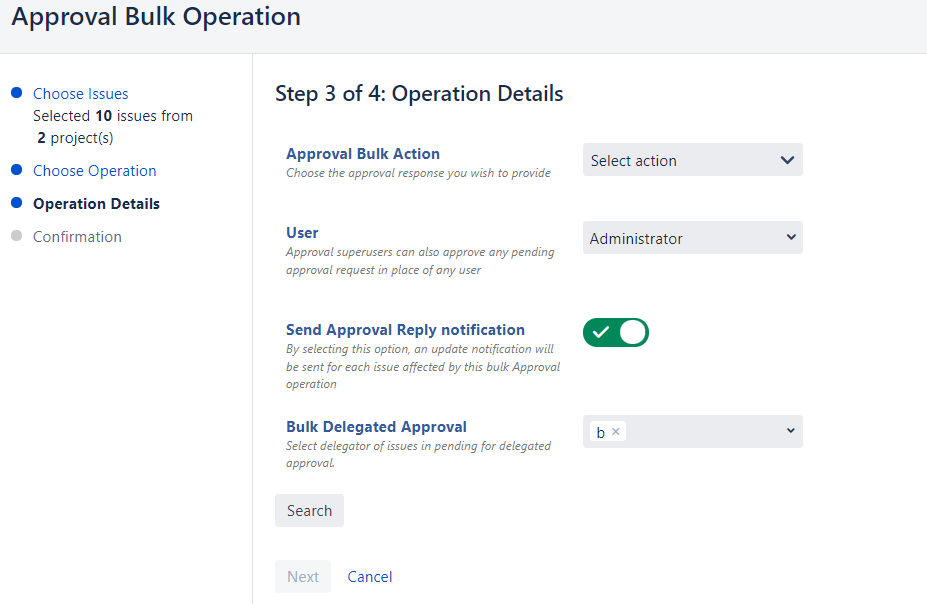
Task: Click the Send Approval Reply notification label
Action: pyautogui.click(x=405, y=330)
